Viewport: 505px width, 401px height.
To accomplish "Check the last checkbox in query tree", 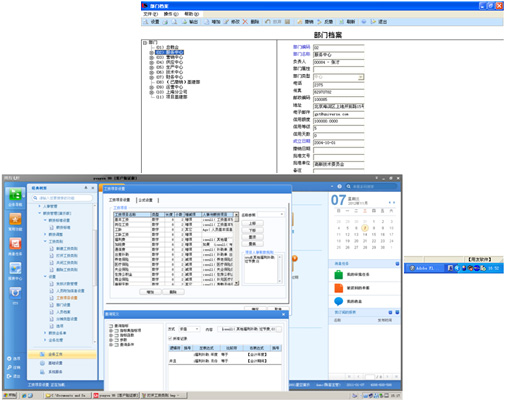I will click(x=117, y=344).
